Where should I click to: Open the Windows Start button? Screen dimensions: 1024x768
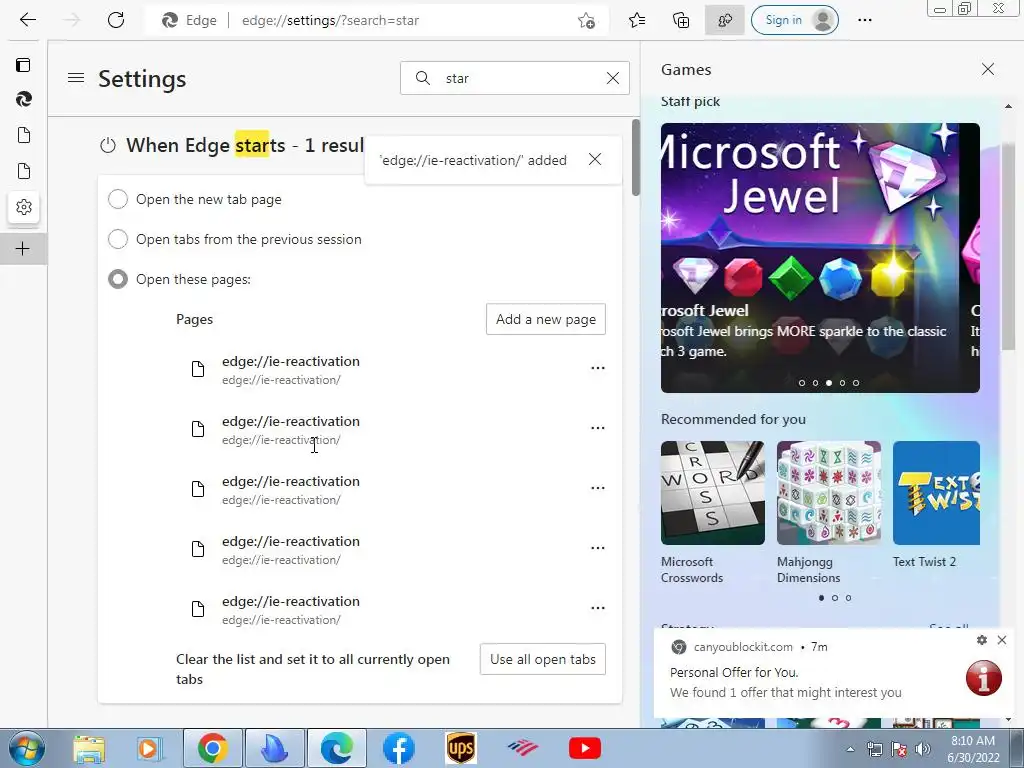pyautogui.click(x=26, y=748)
